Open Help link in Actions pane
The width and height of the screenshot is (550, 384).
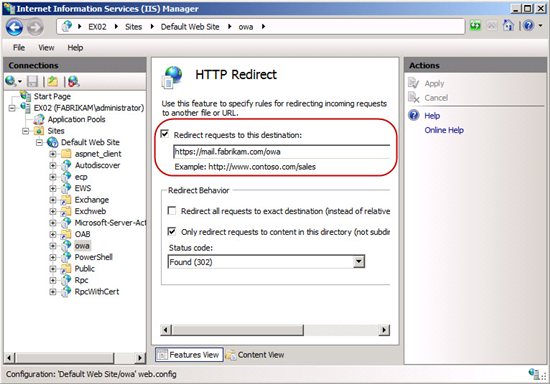(x=432, y=116)
